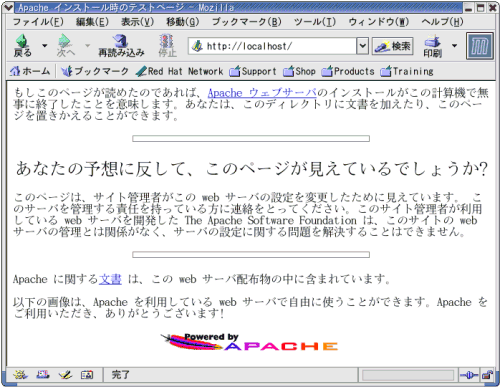
Task: Open the ウィンドウ(W) menu
Action: (378, 22)
